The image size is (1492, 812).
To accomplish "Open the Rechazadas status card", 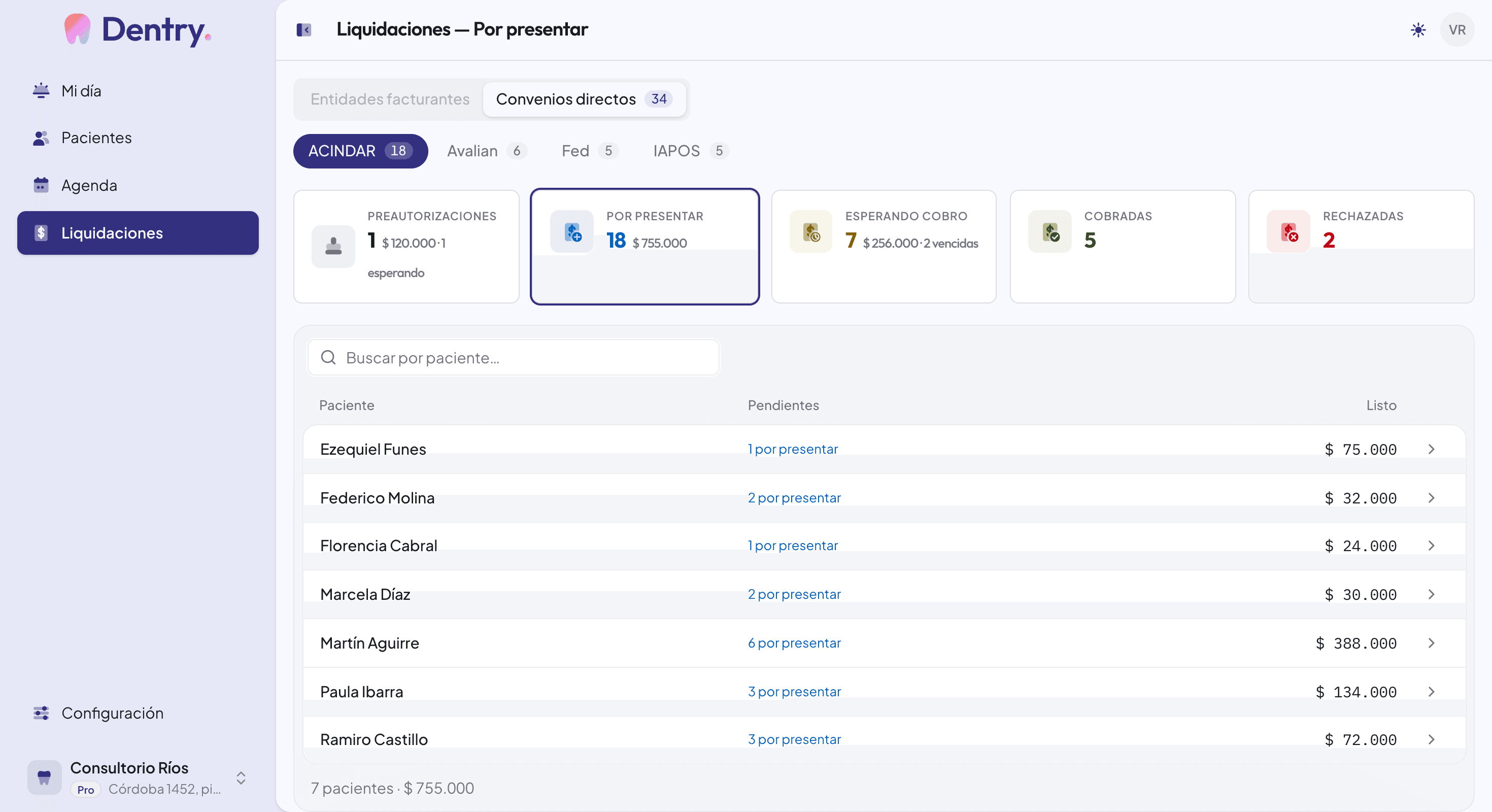I will pyautogui.click(x=1361, y=247).
